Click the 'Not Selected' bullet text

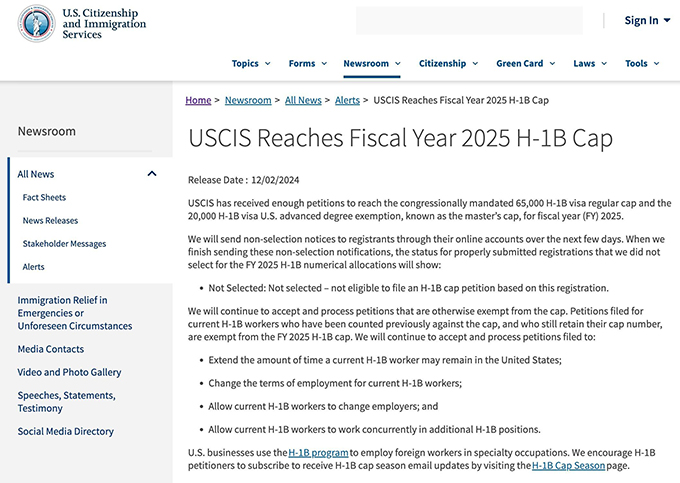pos(409,288)
